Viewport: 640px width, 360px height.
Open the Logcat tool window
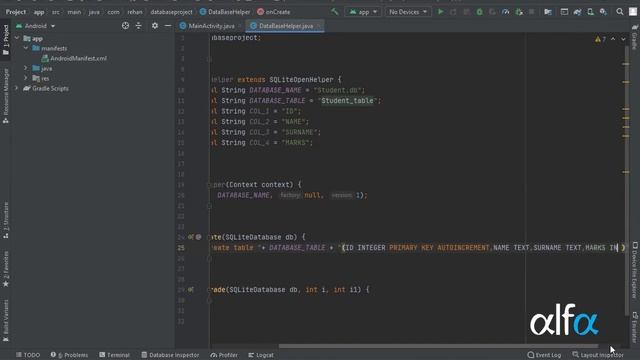click(x=261, y=355)
